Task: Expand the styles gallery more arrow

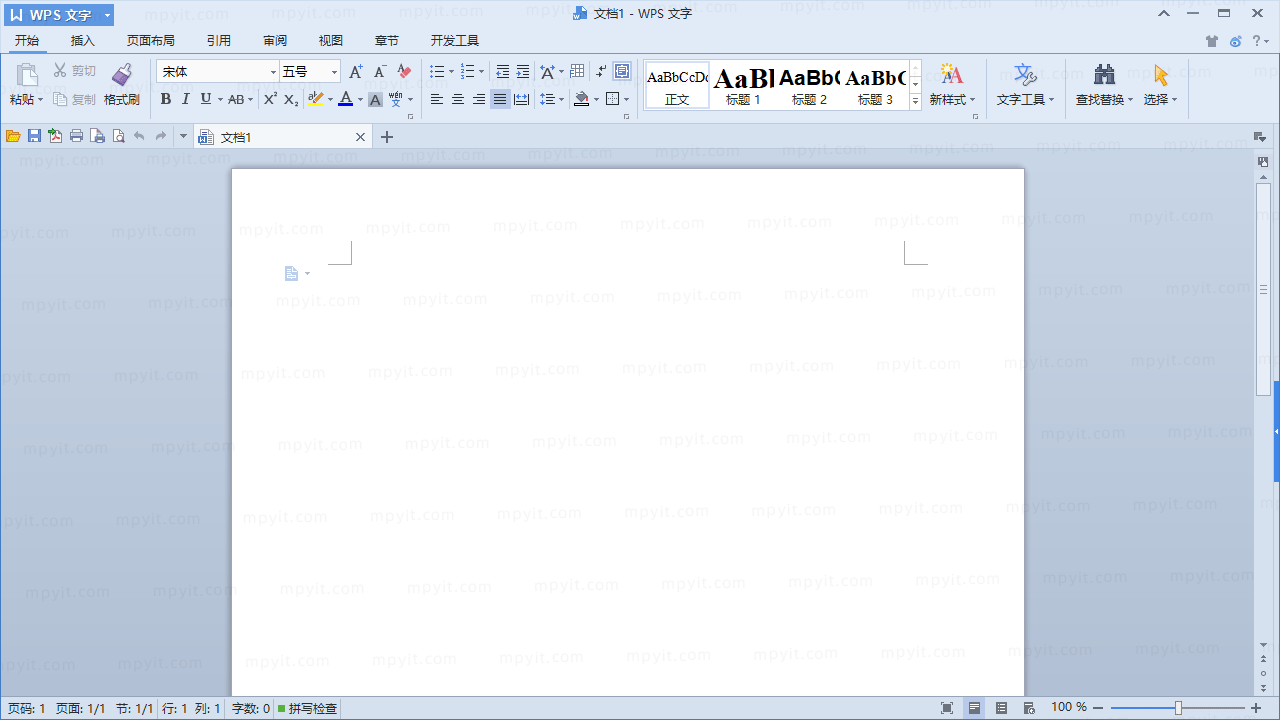Action: 915,100
